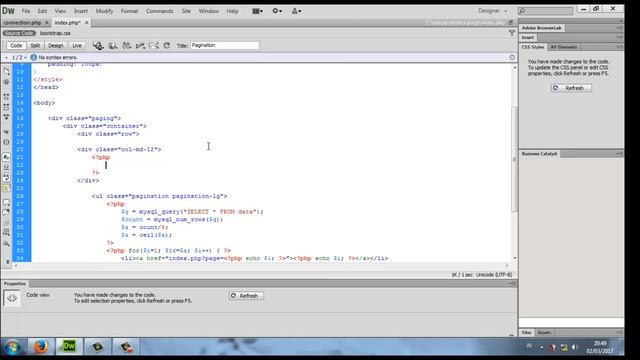Viewport: 640px width, 360px height.
Task: Click the Open Documents icon in coding toolbar
Action: (x=6, y=72)
